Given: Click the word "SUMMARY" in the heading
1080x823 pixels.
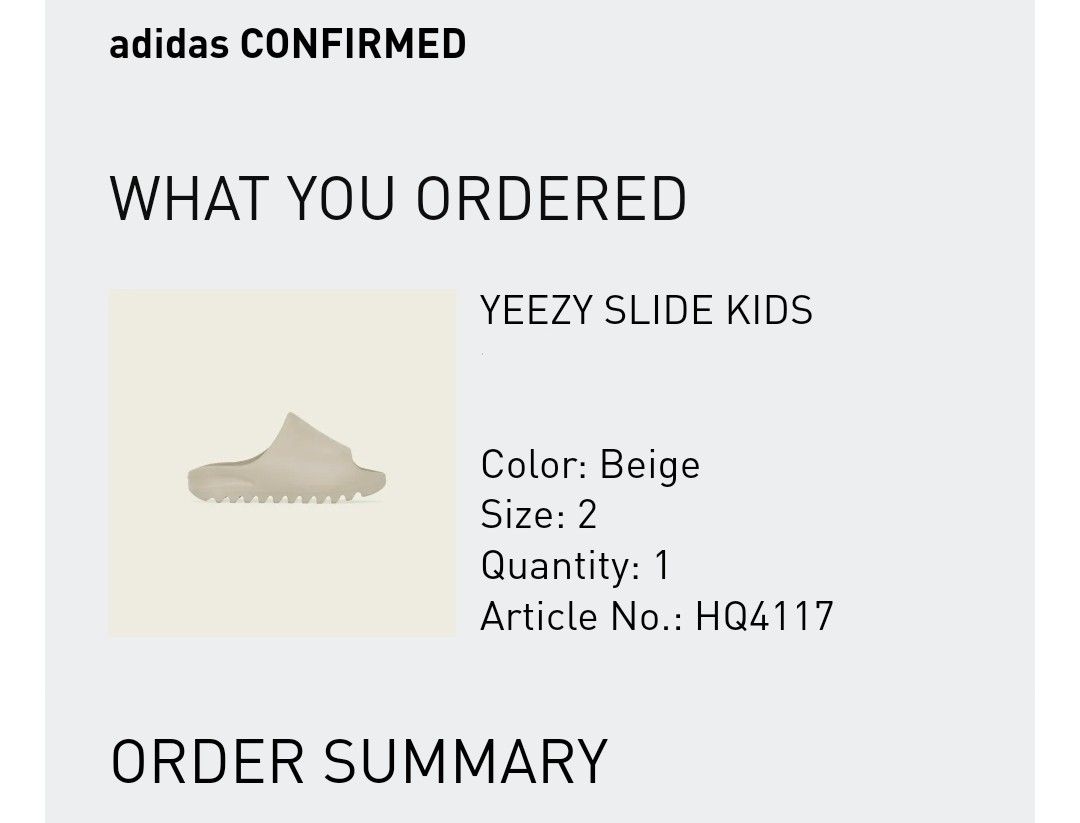Looking at the screenshot, I should 466,761.
